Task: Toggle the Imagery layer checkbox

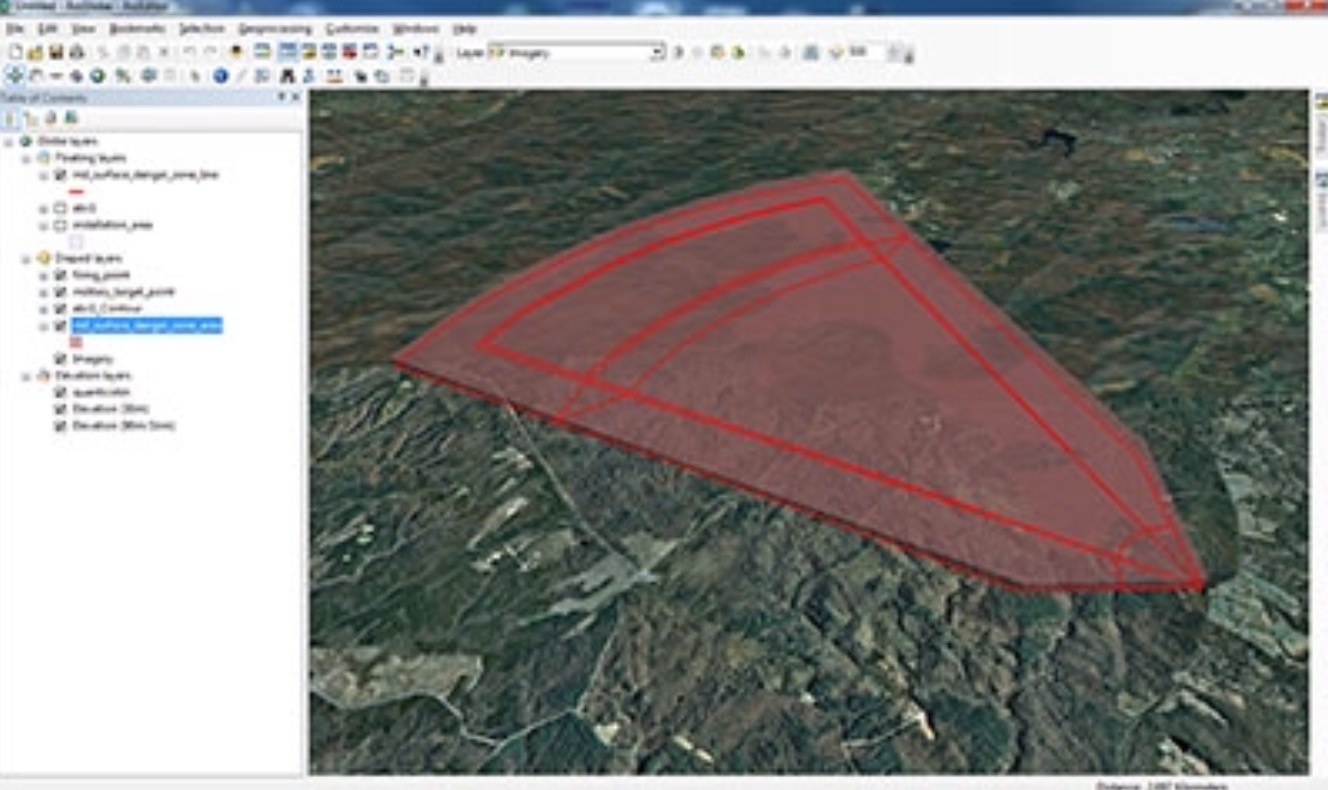Action: tap(60, 359)
